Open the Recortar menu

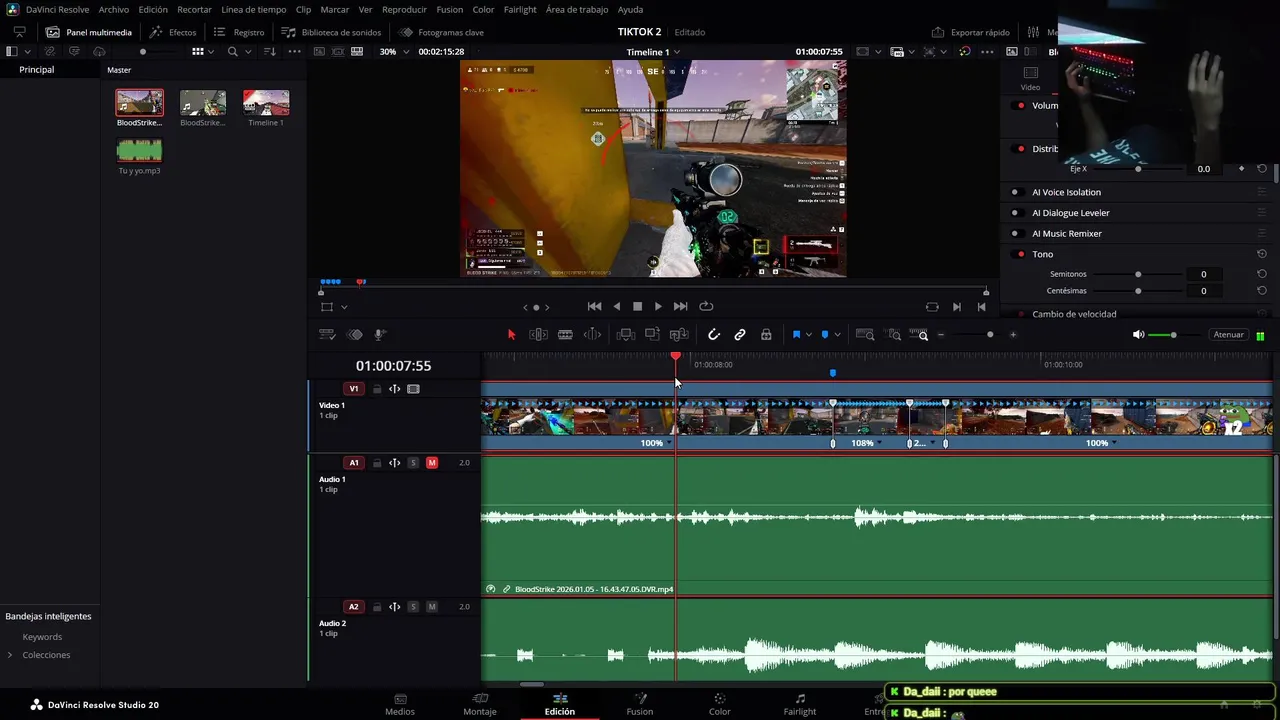tap(194, 9)
